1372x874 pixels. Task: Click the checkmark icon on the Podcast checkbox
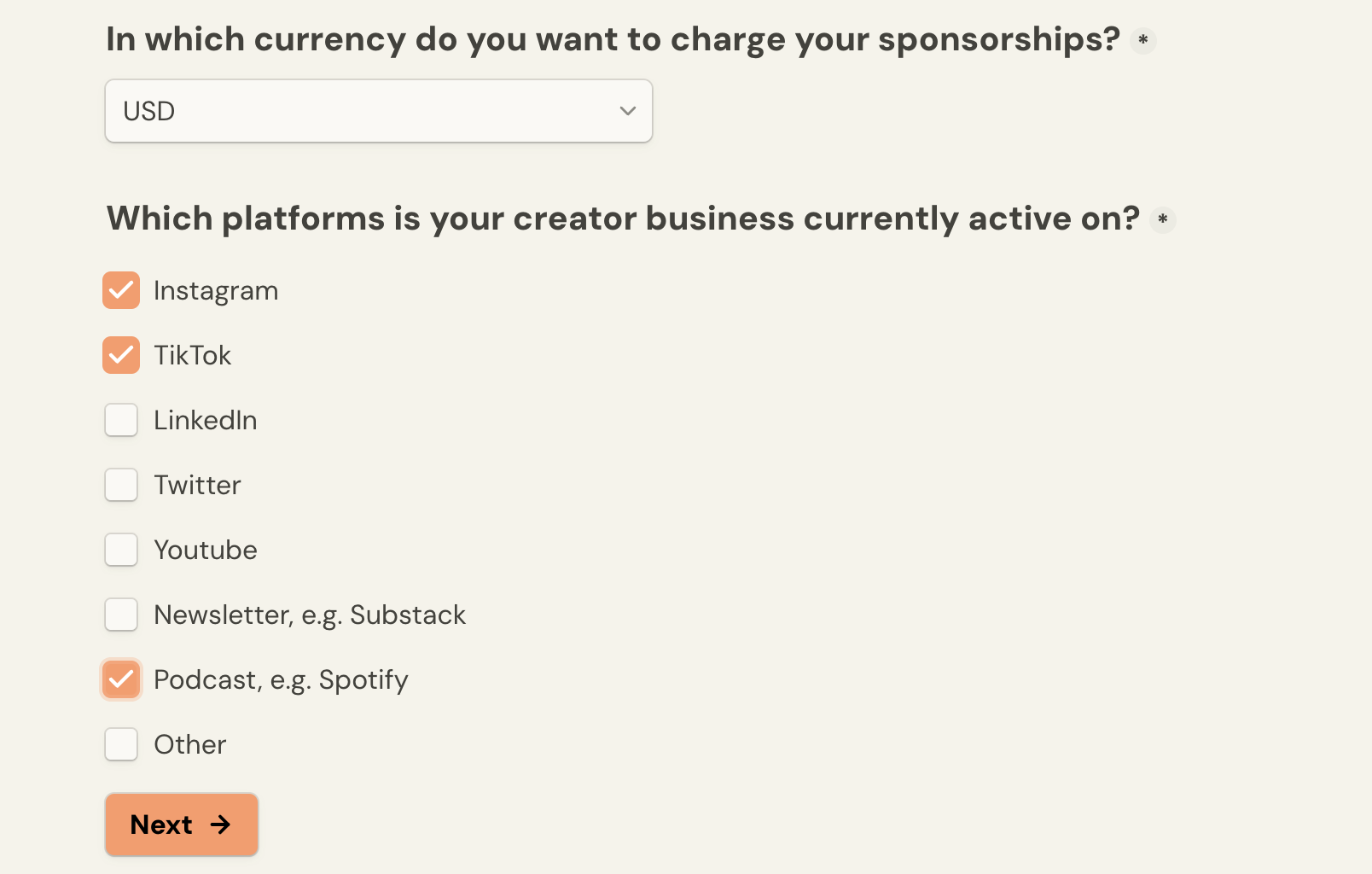[121, 679]
